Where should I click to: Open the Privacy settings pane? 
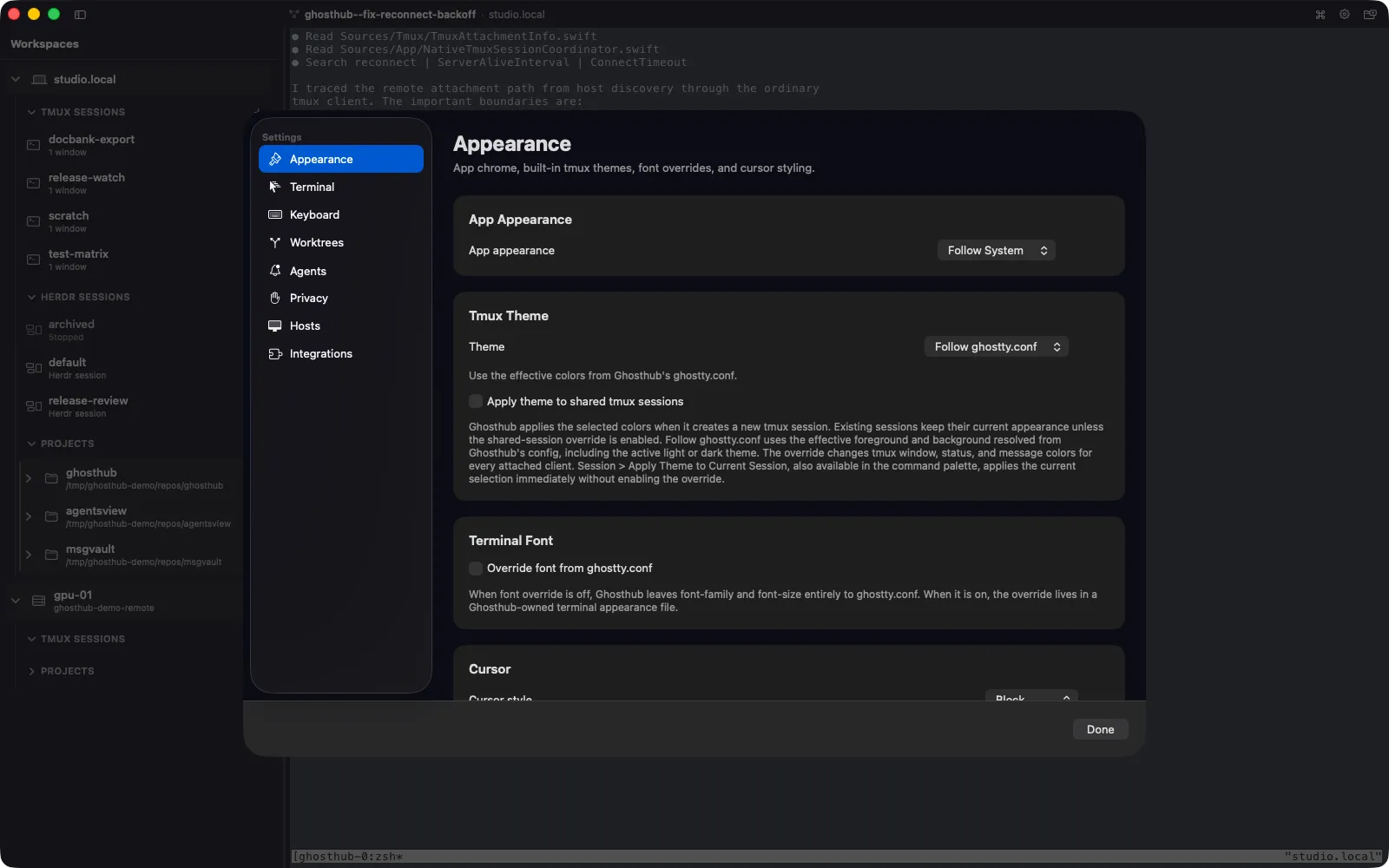pyautogui.click(x=341, y=298)
